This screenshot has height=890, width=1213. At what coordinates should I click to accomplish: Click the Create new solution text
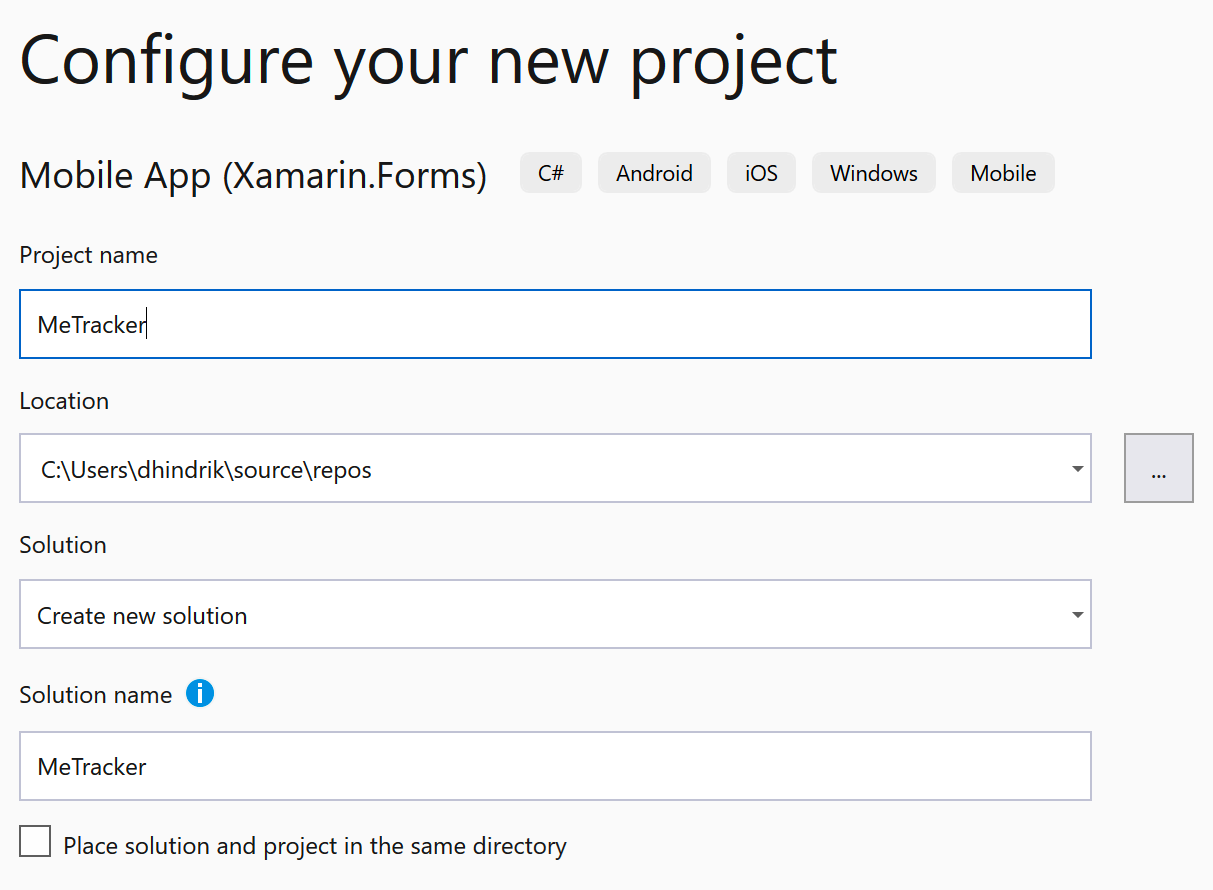[x=142, y=616]
